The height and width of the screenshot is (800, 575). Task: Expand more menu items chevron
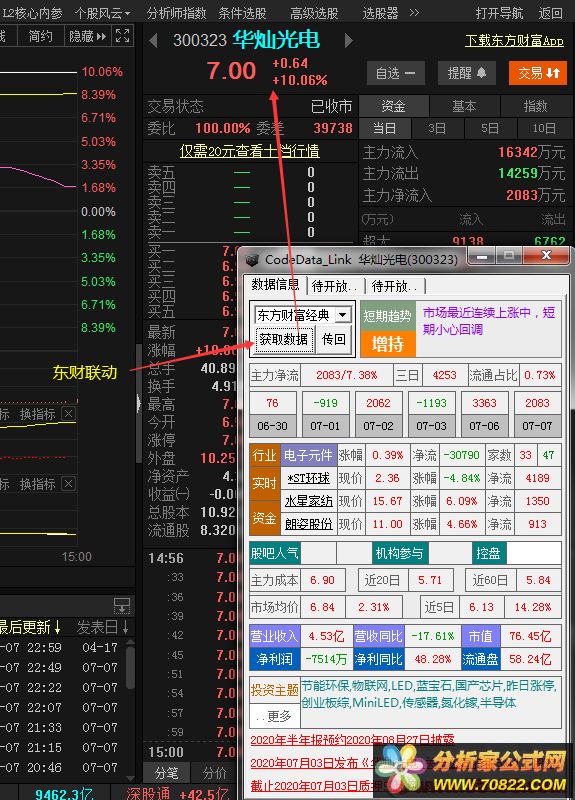pos(414,12)
